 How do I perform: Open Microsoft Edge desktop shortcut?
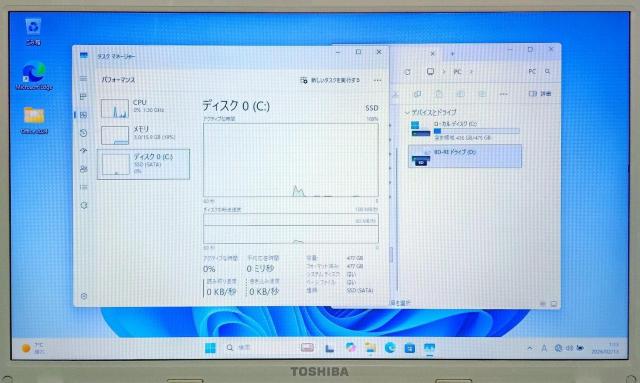tap(34, 76)
